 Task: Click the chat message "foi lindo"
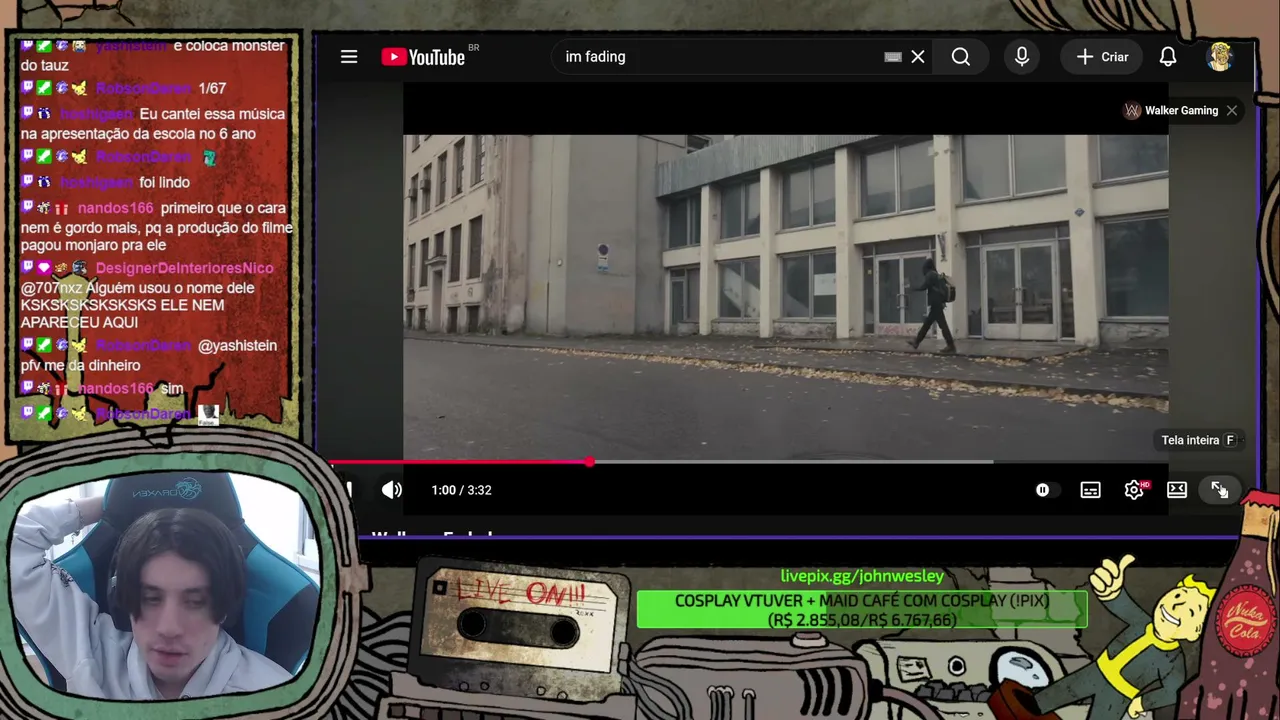pos(164,182)
